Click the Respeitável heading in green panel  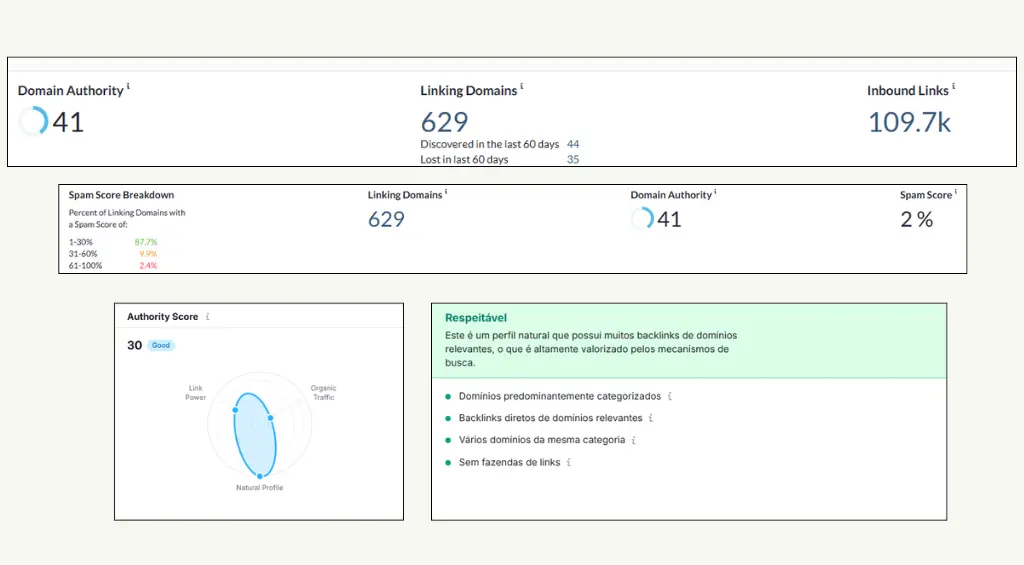point(475,318)
